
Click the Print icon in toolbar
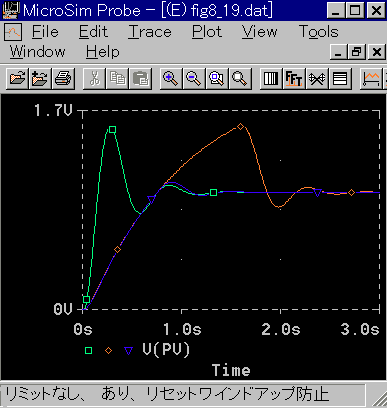click(63, 79)
